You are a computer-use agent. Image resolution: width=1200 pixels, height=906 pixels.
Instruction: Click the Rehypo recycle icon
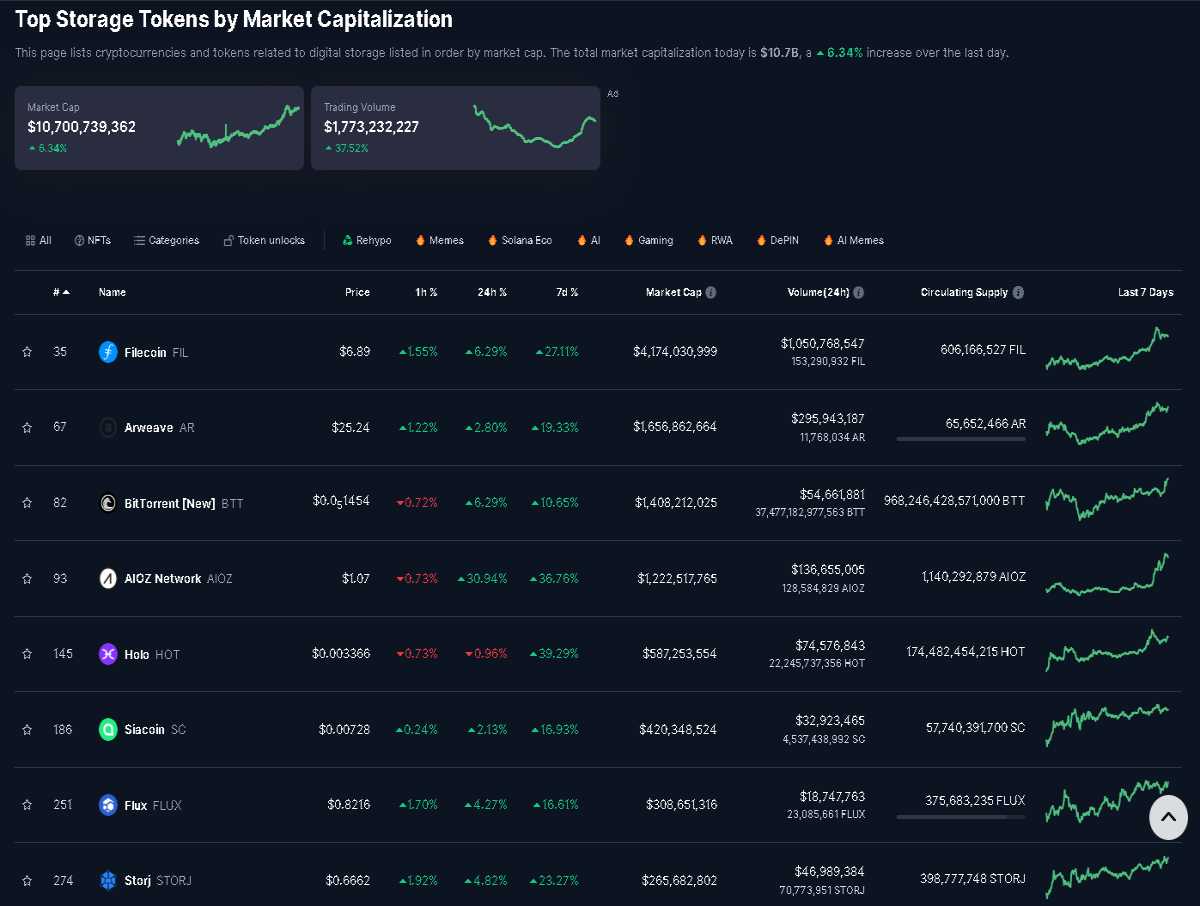[x=347, y=240]
